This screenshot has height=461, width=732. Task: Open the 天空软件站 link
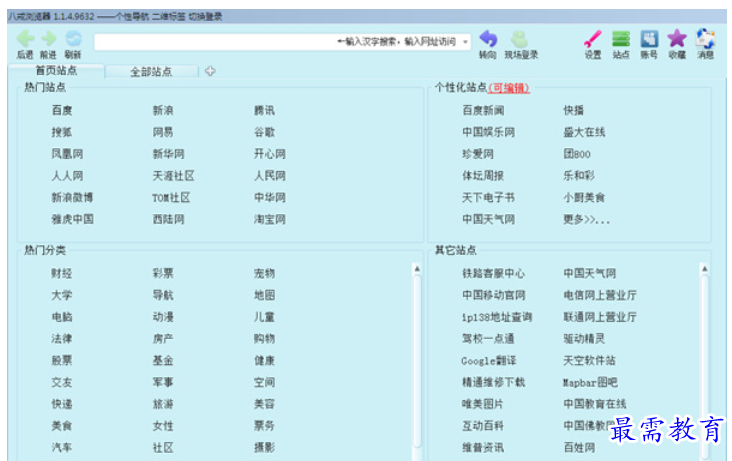coord(589,361)
